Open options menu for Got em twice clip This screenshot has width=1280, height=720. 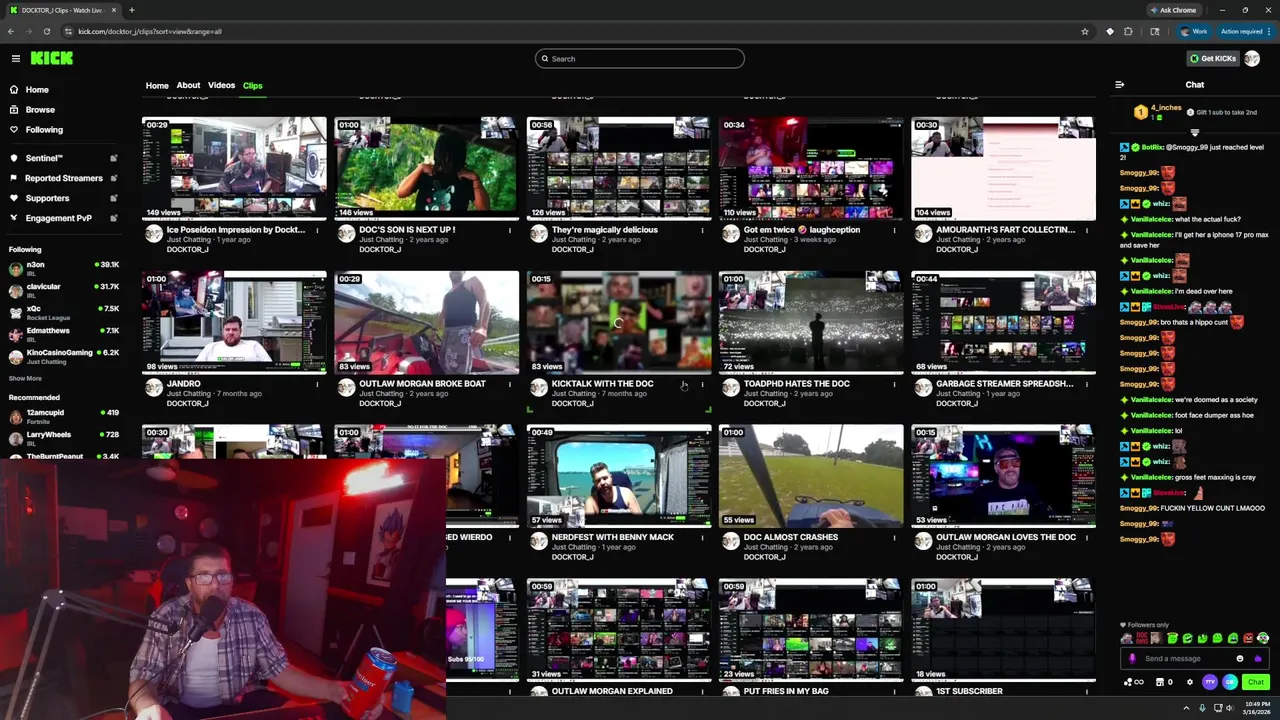pos(894,230)
